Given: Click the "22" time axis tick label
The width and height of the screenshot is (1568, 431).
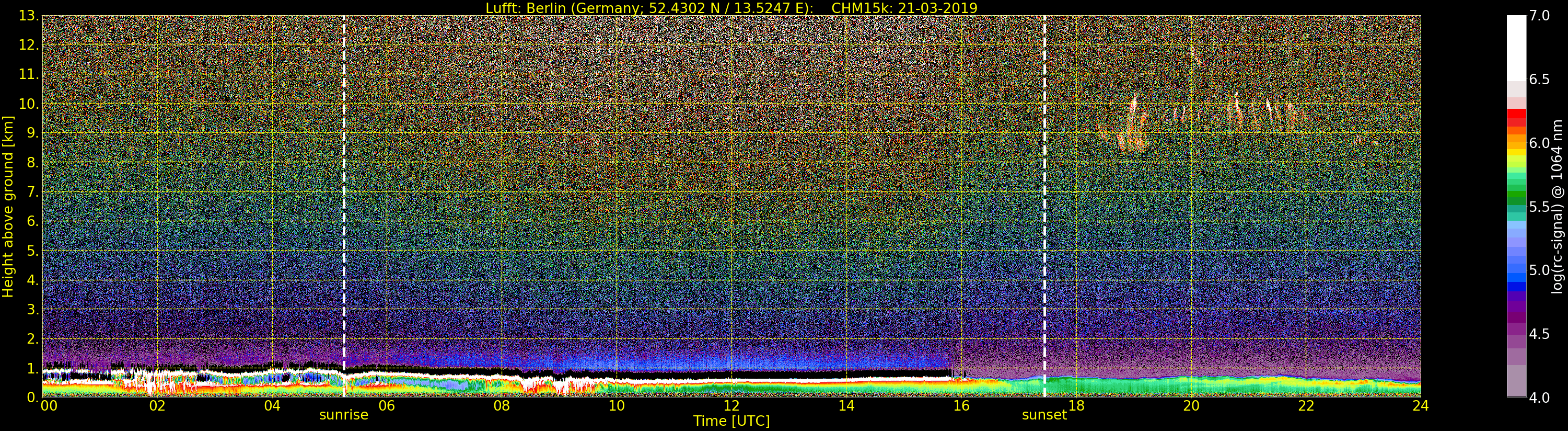Looking at the screenshot, I should pyautogui.click(x=1306, y=406).
